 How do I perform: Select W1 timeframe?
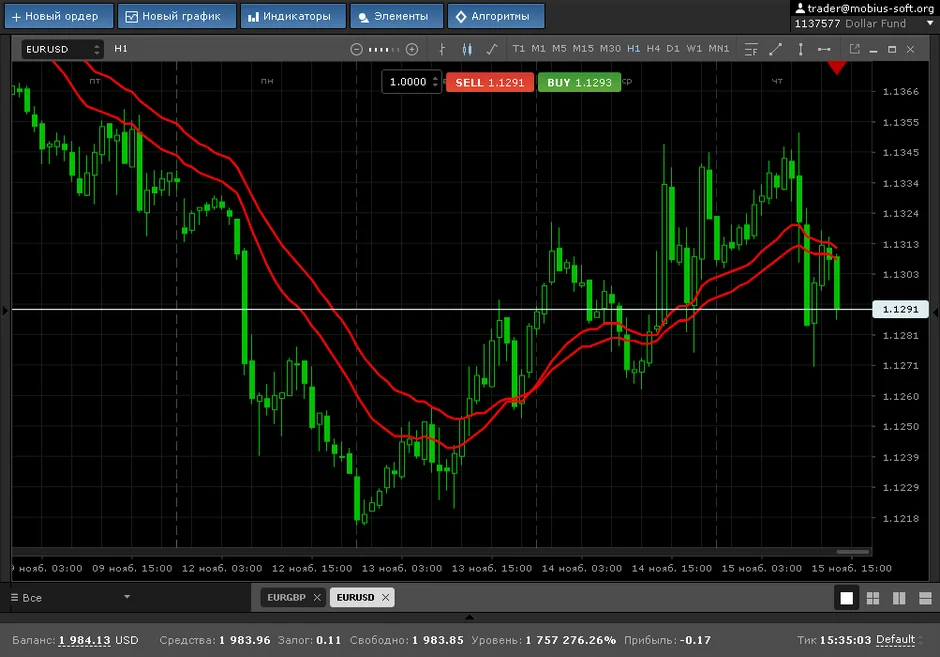(x=694, y=49)
